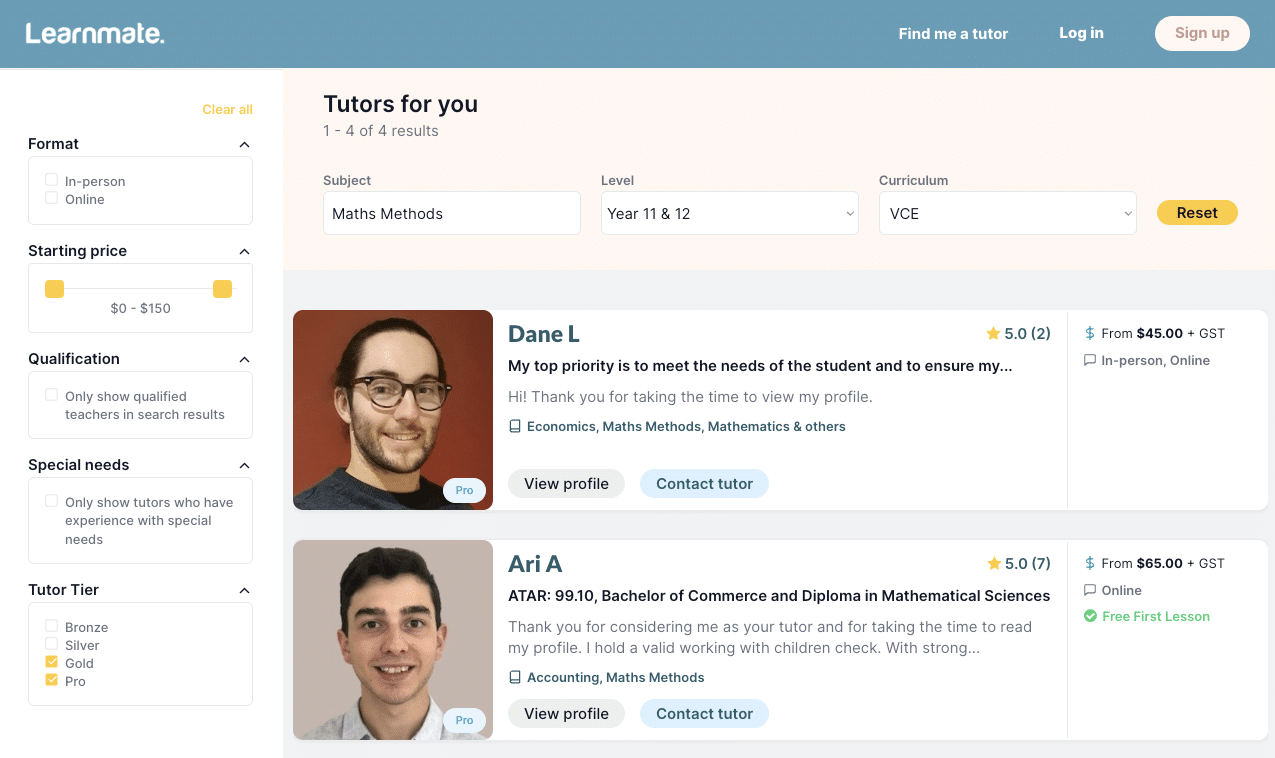Click the speech bubble icon beside In-person, Online
The image size is (1275, 758).
(x=1089, y=360)
